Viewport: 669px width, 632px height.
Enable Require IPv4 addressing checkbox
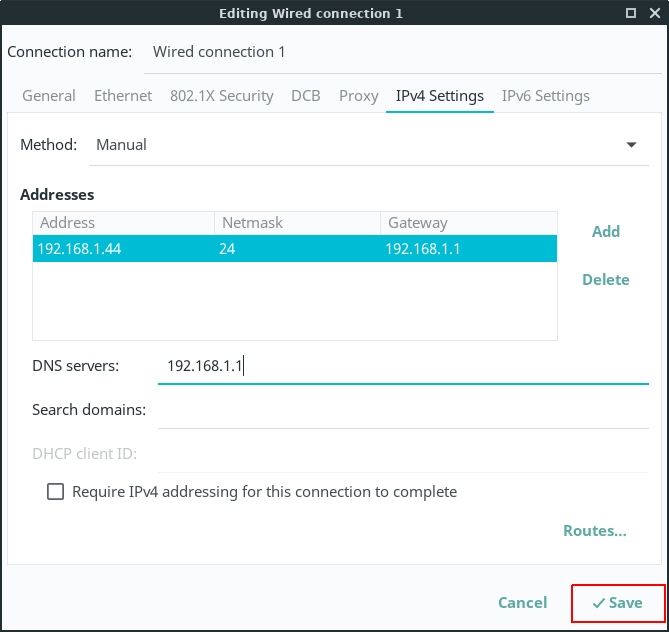(x=55, y=492)
